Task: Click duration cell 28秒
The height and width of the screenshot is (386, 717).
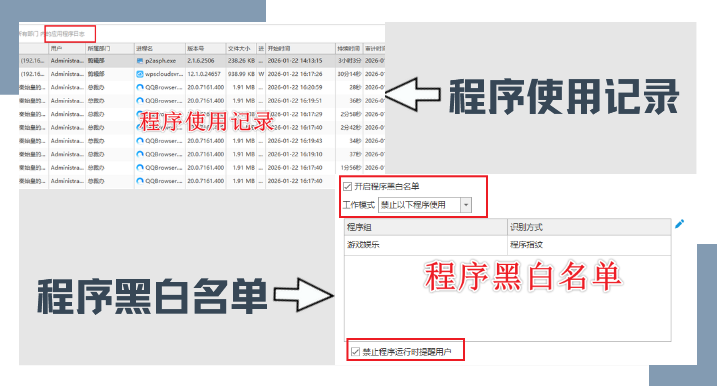Action: point(355,87)
